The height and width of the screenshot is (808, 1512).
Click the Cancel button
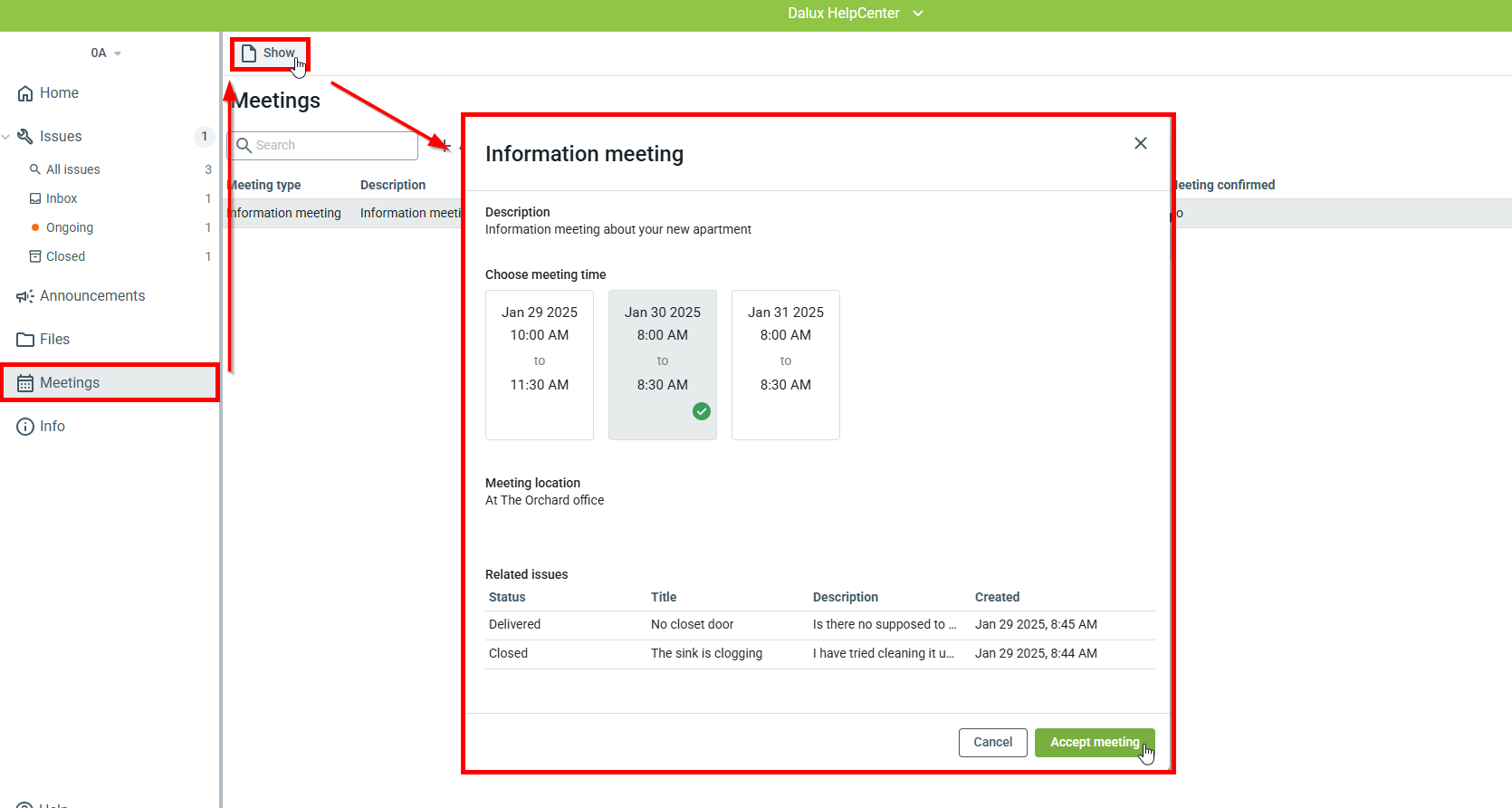pos(992,742)
